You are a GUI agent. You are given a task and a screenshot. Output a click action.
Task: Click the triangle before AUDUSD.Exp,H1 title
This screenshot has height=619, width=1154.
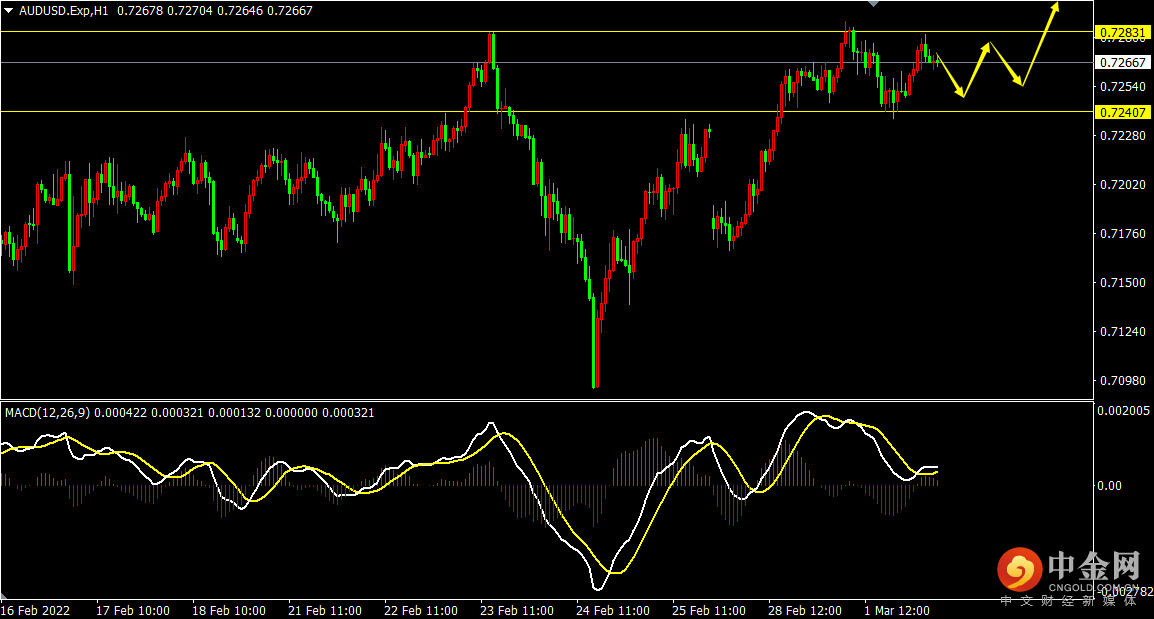tap(9, 11)
